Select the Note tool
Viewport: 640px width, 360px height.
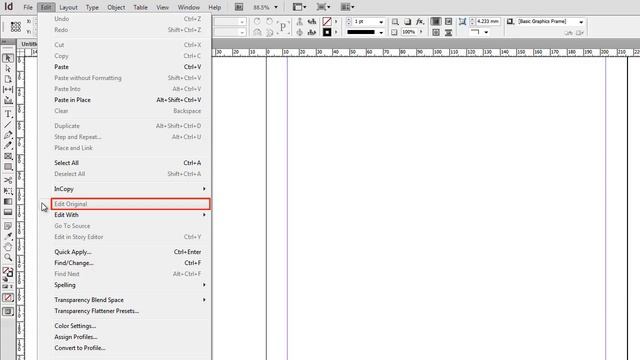[8, 226]
